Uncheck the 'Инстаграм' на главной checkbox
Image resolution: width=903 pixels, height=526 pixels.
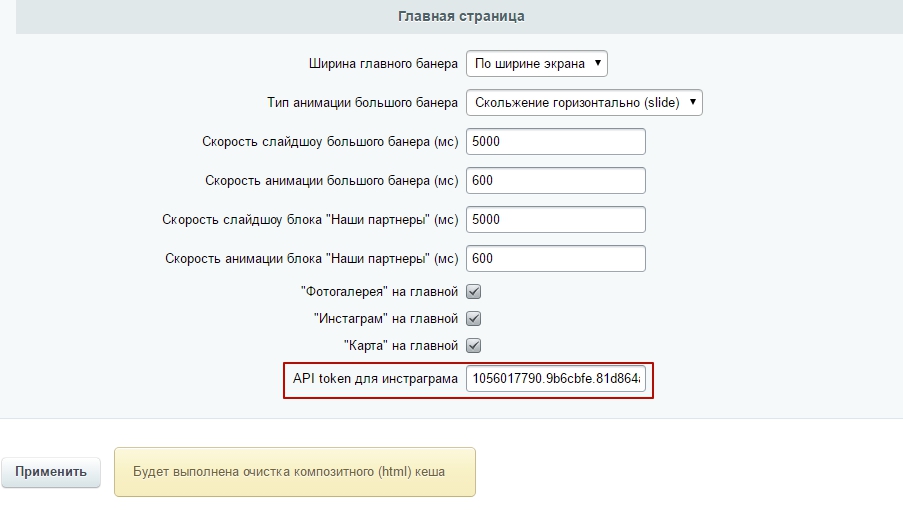tap(475, 319)
